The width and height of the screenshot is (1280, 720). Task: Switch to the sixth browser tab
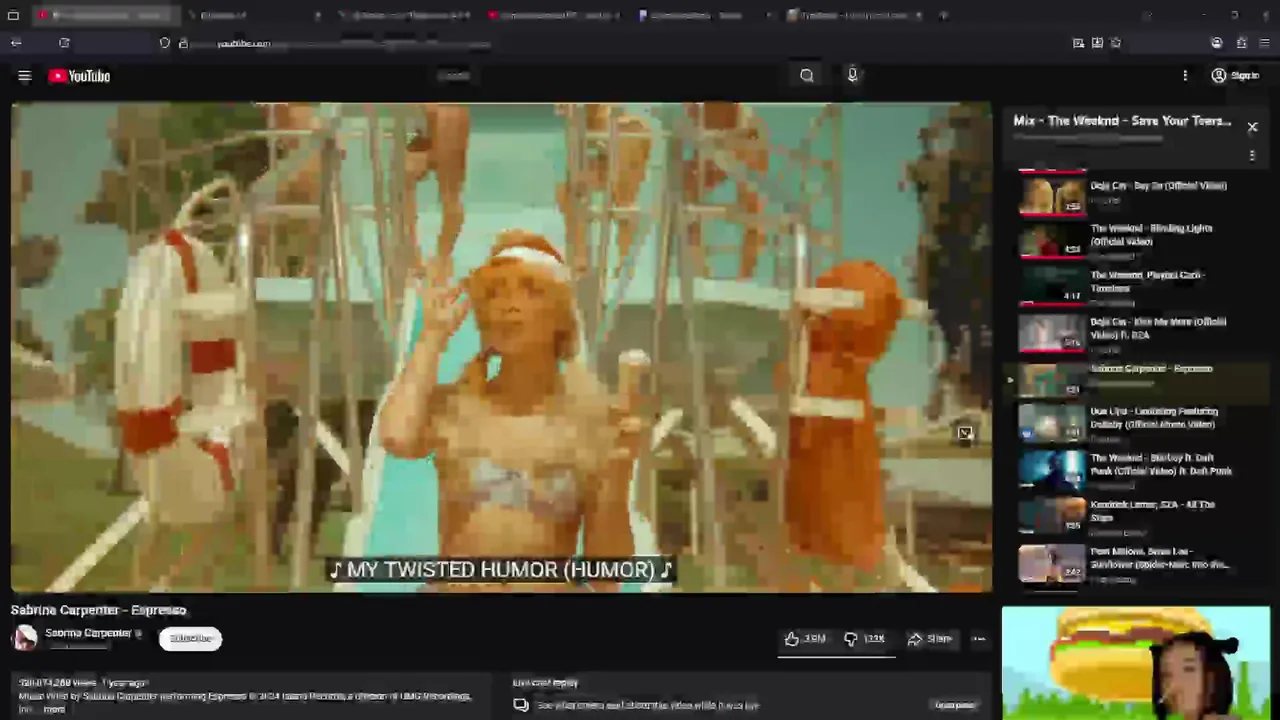click(855, 15)
